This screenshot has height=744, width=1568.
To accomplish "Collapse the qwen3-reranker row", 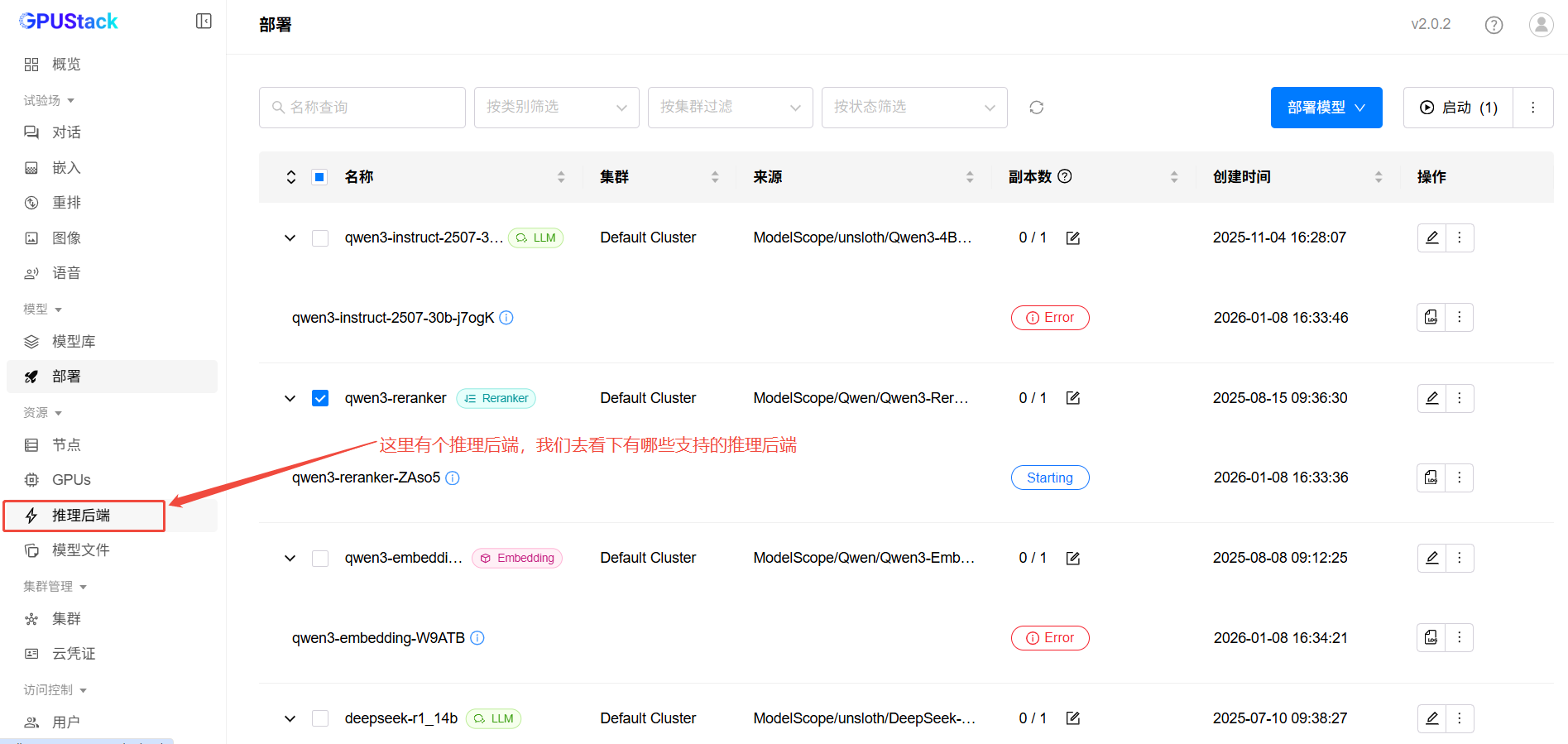I will click(x=290, y=398).
